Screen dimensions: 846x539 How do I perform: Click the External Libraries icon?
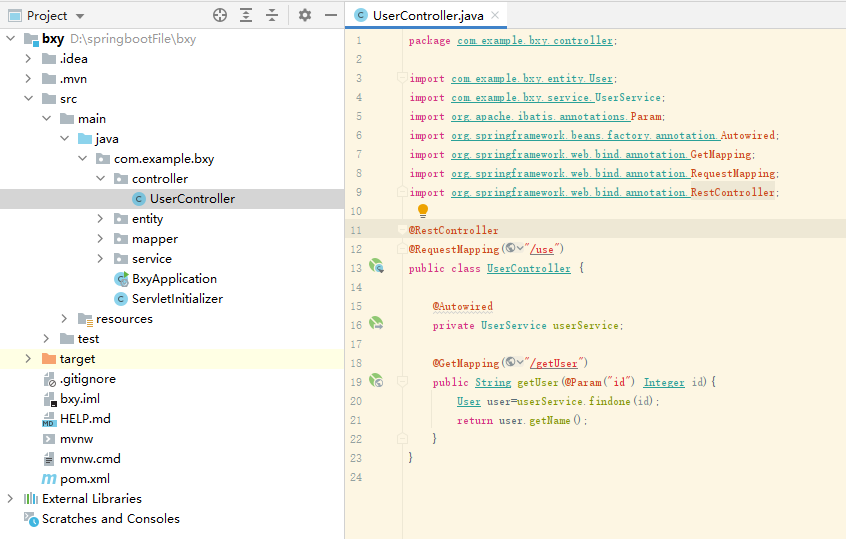pos(31,498)
